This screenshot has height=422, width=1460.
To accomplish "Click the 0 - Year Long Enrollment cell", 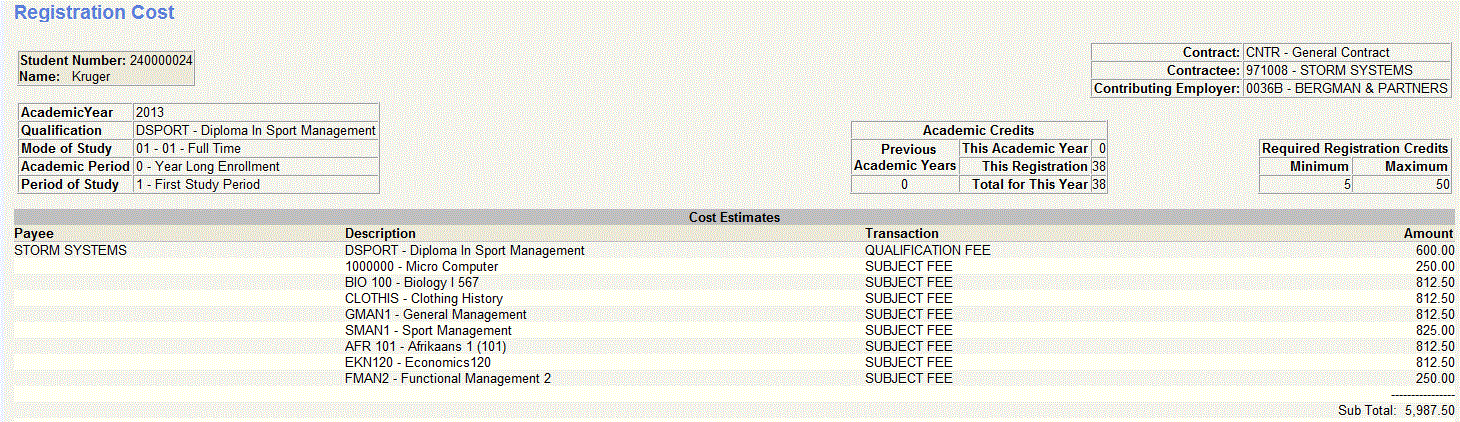I will pos(207,167).
